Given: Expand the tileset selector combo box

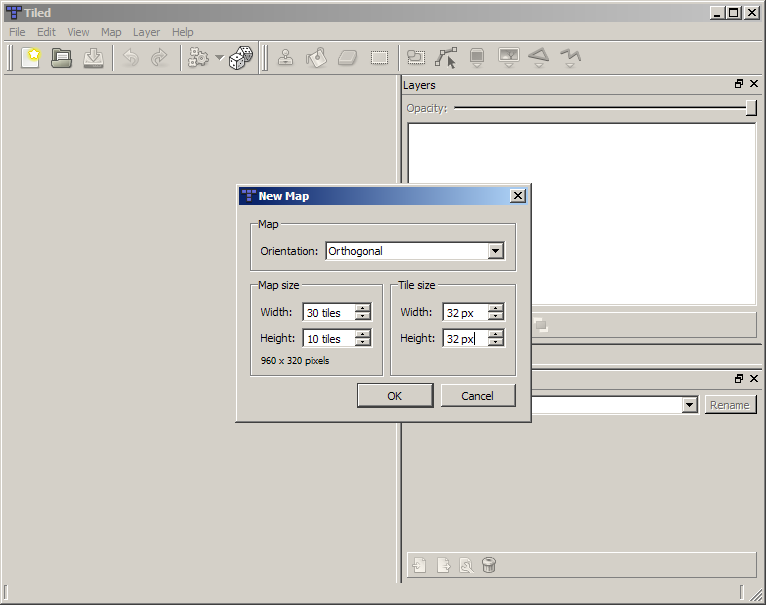Looking at the screenshot, I should 689,405.
